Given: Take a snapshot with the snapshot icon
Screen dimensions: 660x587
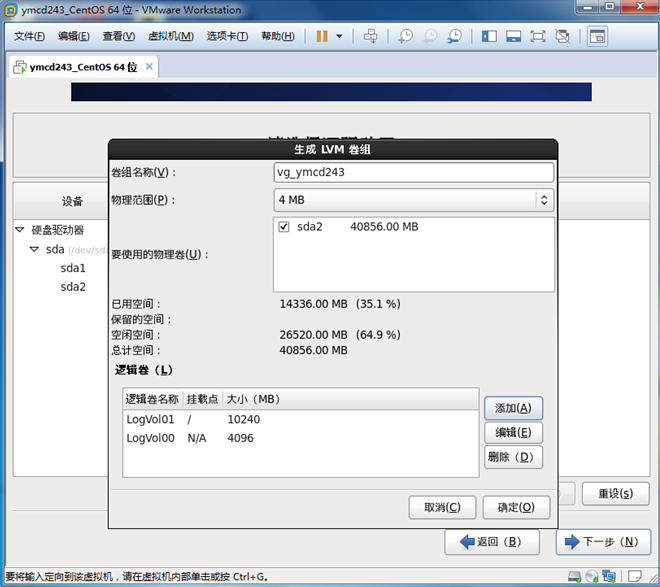Looking at the screenshot, I should (x=405, y=36).
